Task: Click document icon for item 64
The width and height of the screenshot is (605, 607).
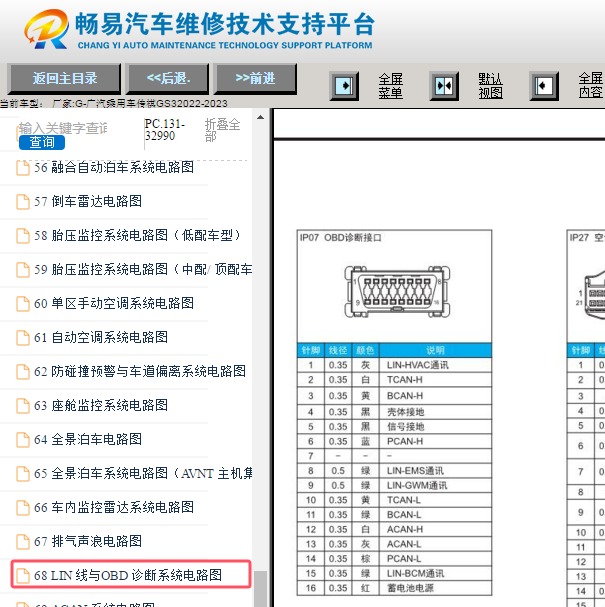Action: [23, 440]
